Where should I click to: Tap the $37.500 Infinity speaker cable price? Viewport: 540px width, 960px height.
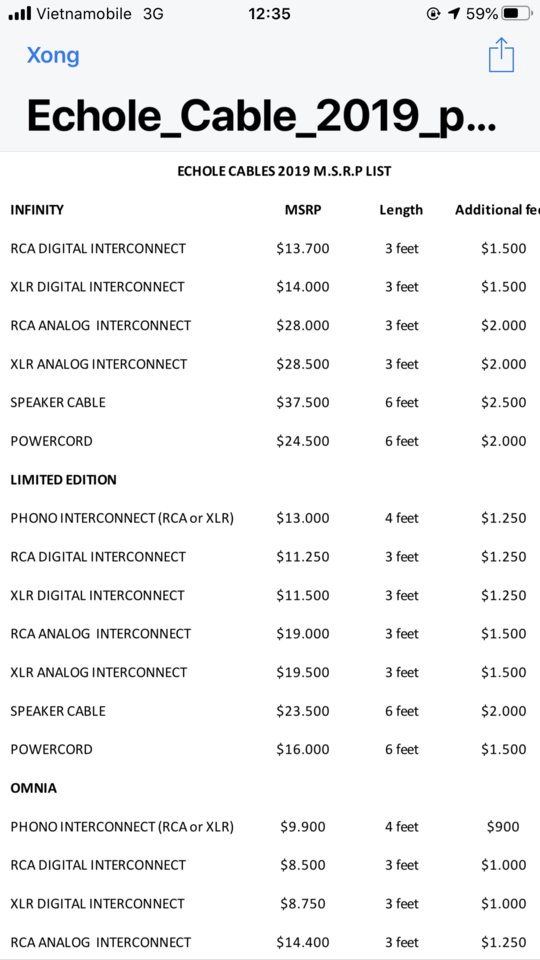pos(303,402)
